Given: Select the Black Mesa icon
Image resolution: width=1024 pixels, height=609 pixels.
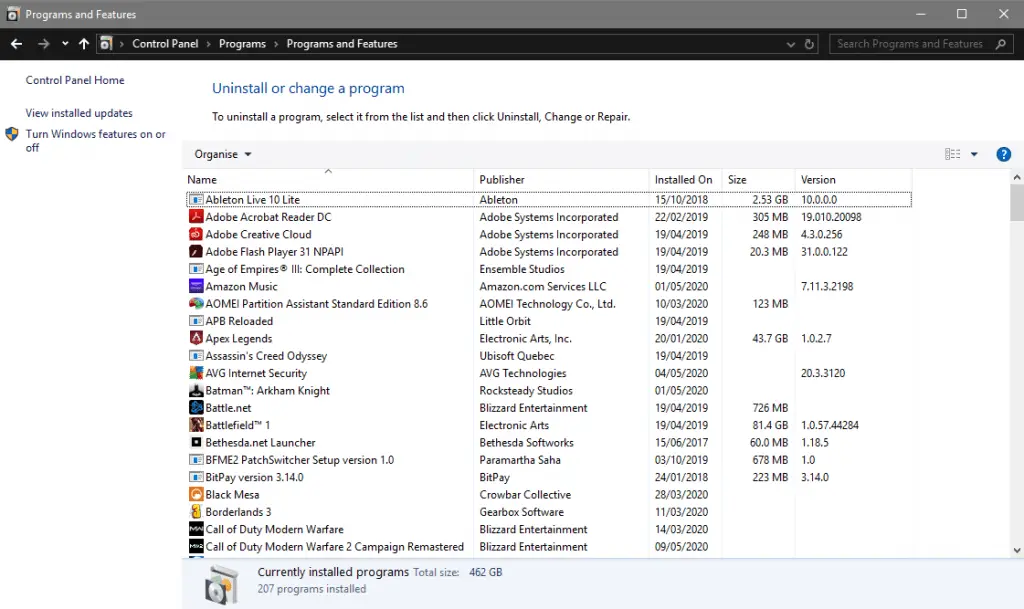Looking at the screenshot, I should click(x=196, y=494).
